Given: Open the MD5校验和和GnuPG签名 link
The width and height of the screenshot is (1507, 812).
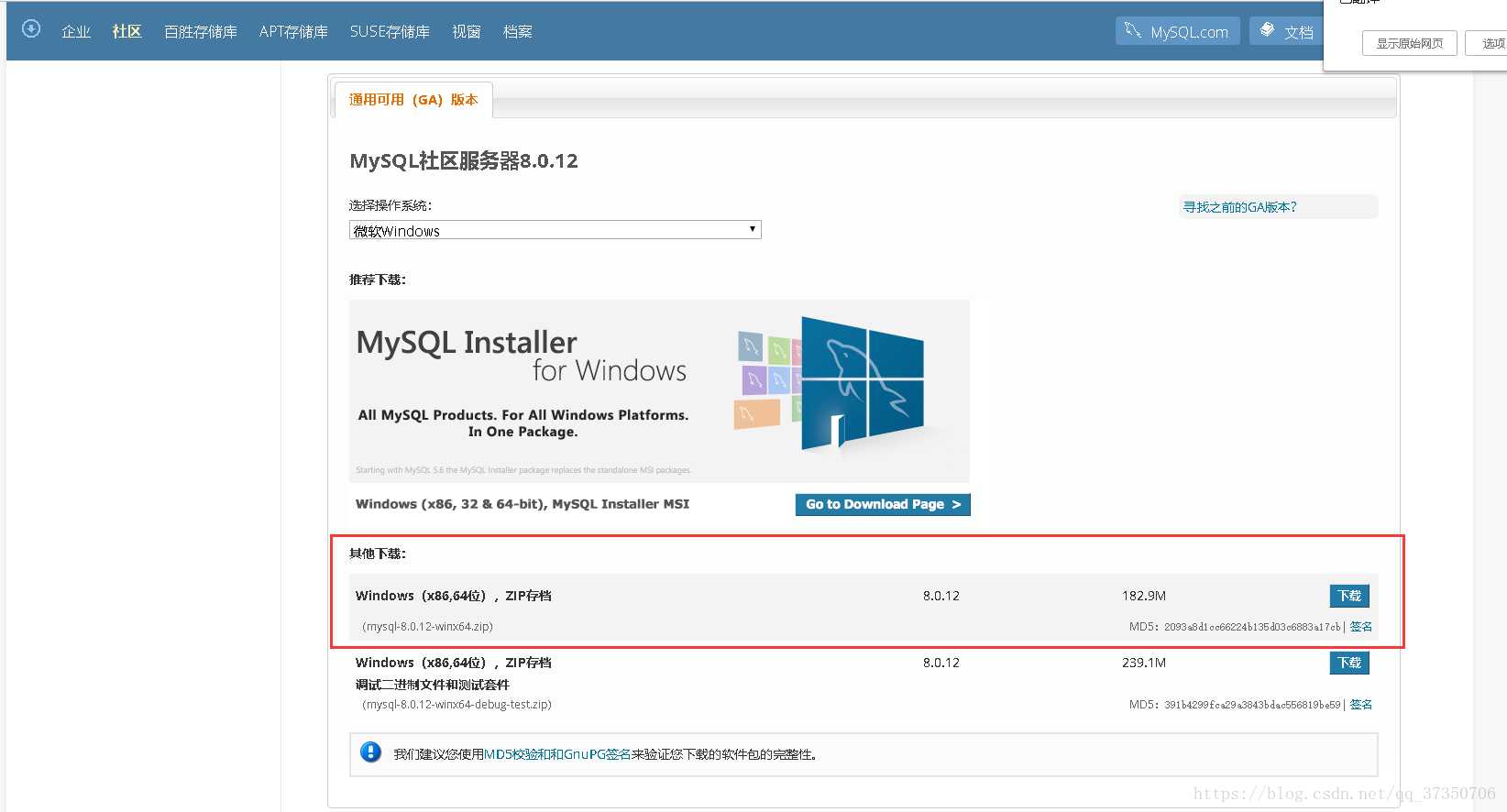Looking at the screenshot, I should click(x=557, y=754).
